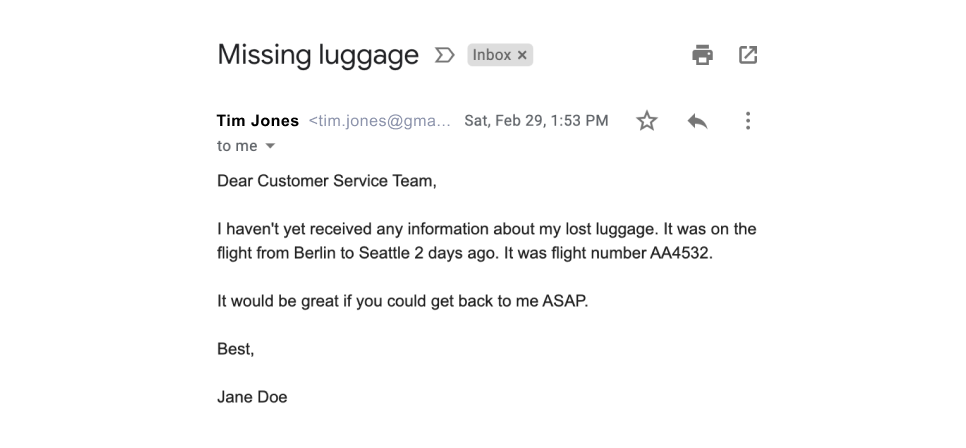The image size is (966, 448).
Task: Click the sentence ending with ASAP
Action: coord(402,301)
